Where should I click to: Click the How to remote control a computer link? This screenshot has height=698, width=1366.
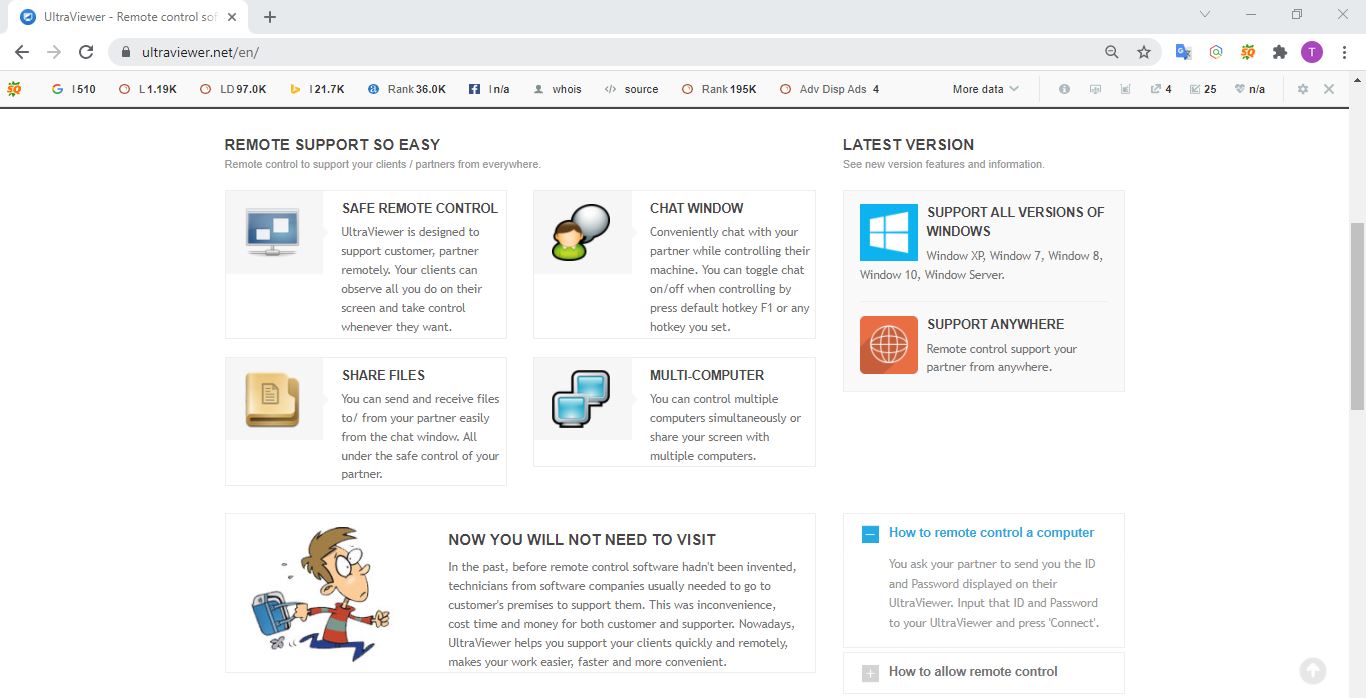coord(991,533)
